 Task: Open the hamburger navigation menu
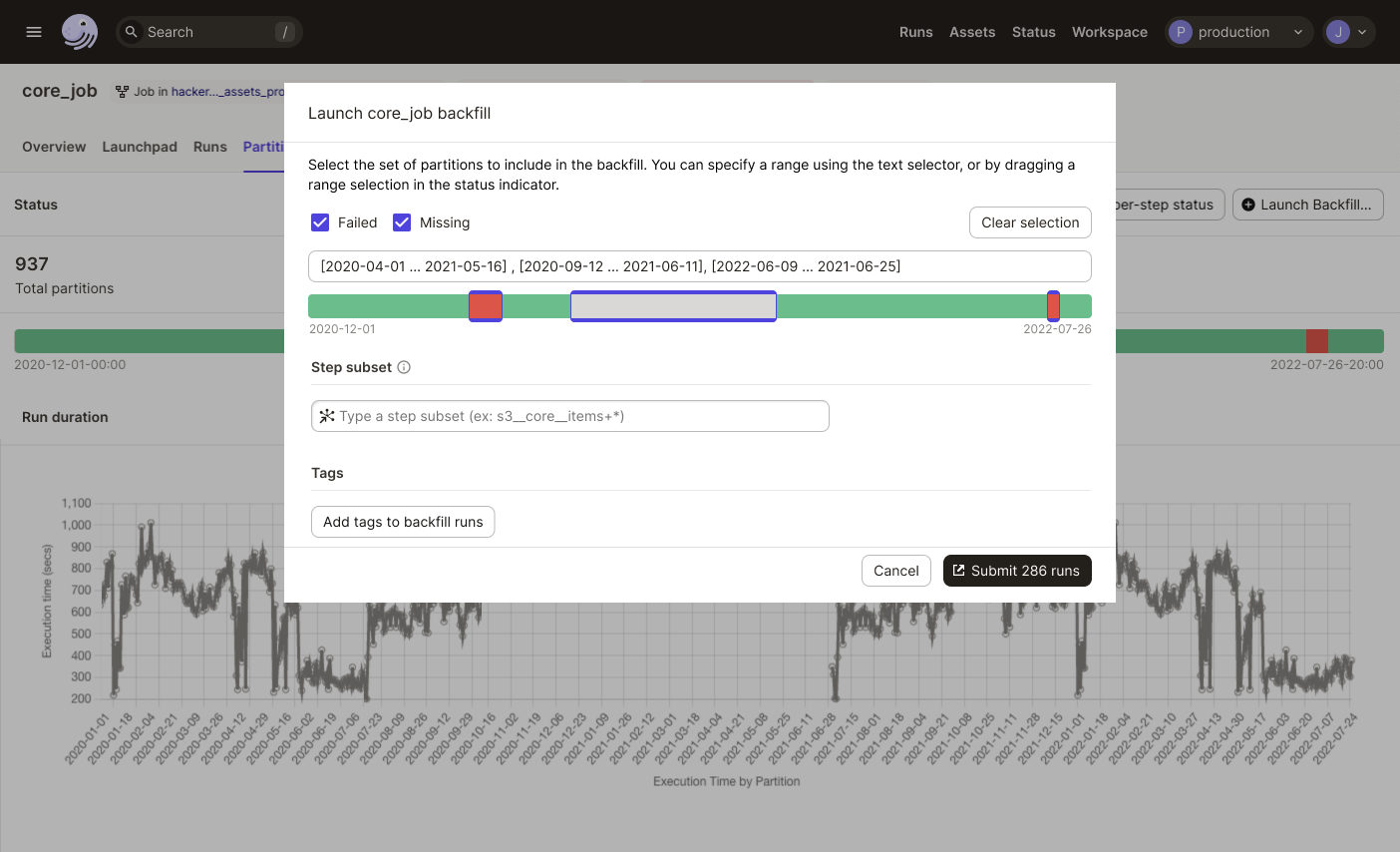[34, 32]
